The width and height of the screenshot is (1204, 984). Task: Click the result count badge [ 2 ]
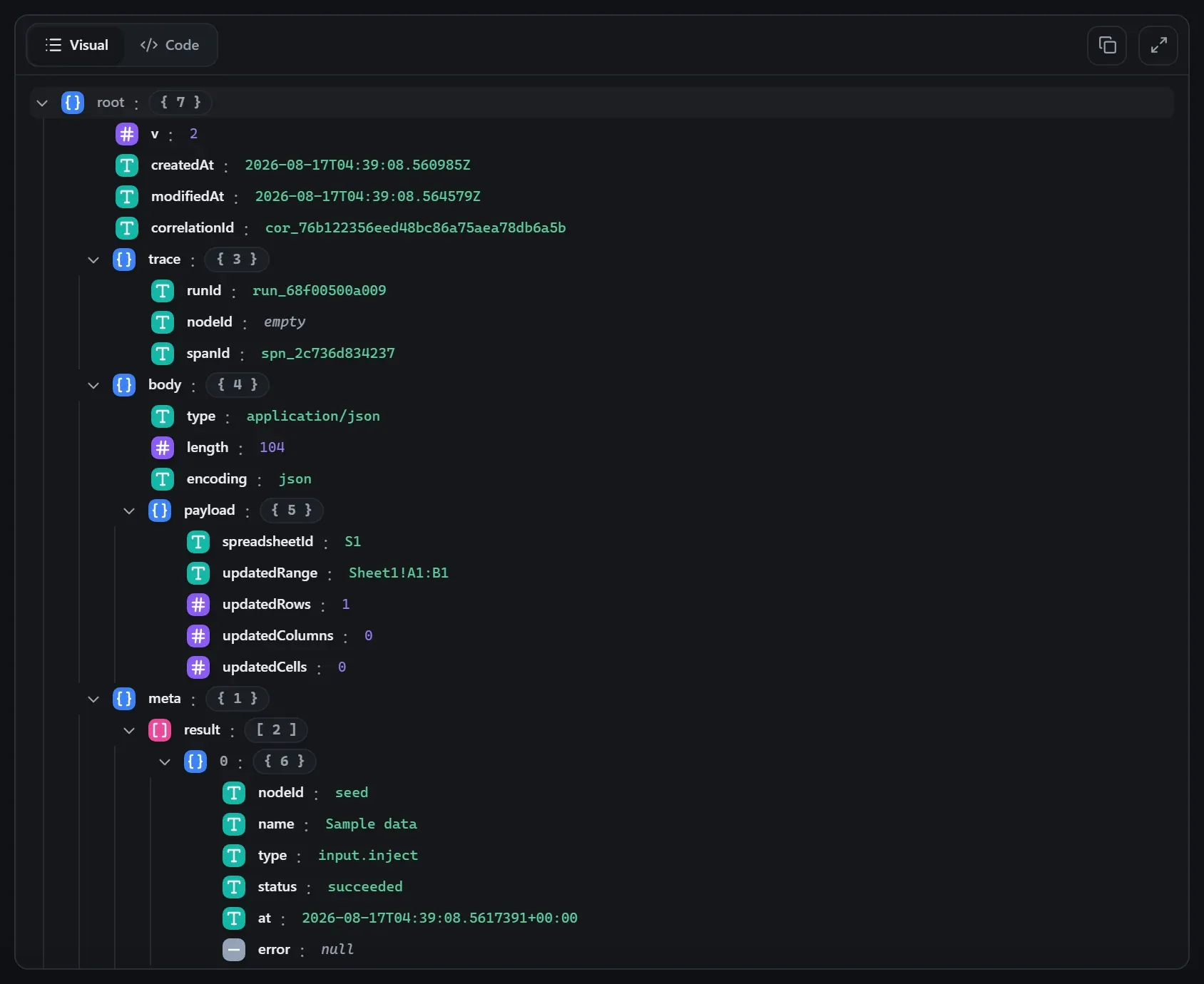pyautogui.click(x=276, y=730)
